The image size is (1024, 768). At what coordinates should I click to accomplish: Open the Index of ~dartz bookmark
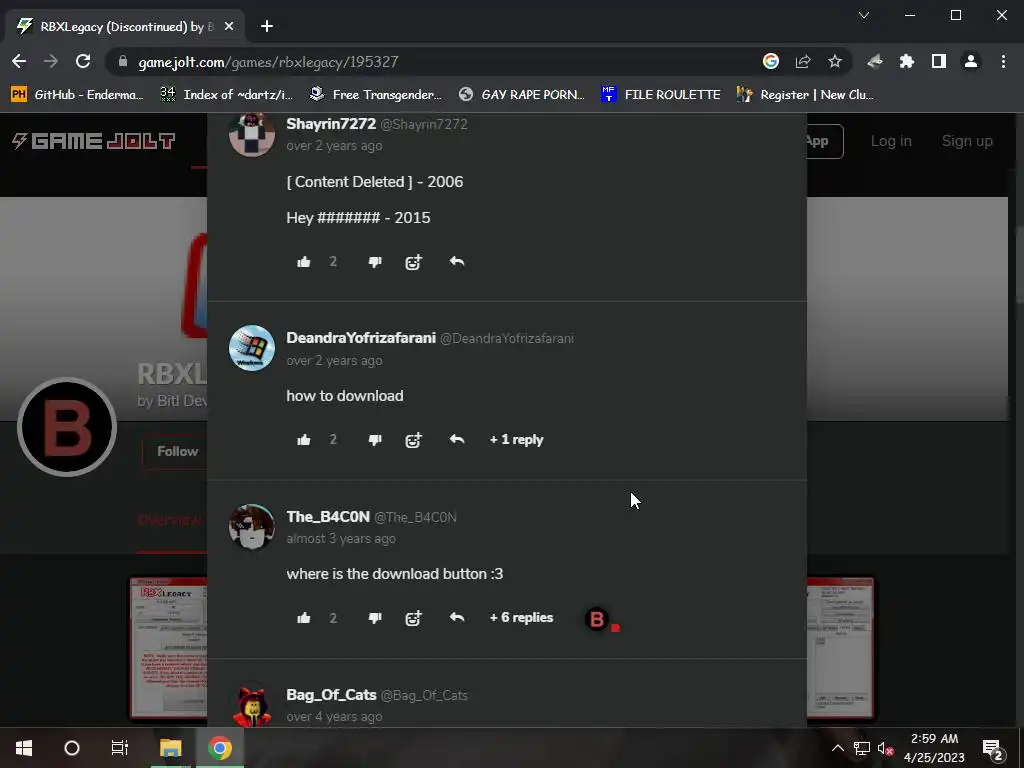(226, 95)
